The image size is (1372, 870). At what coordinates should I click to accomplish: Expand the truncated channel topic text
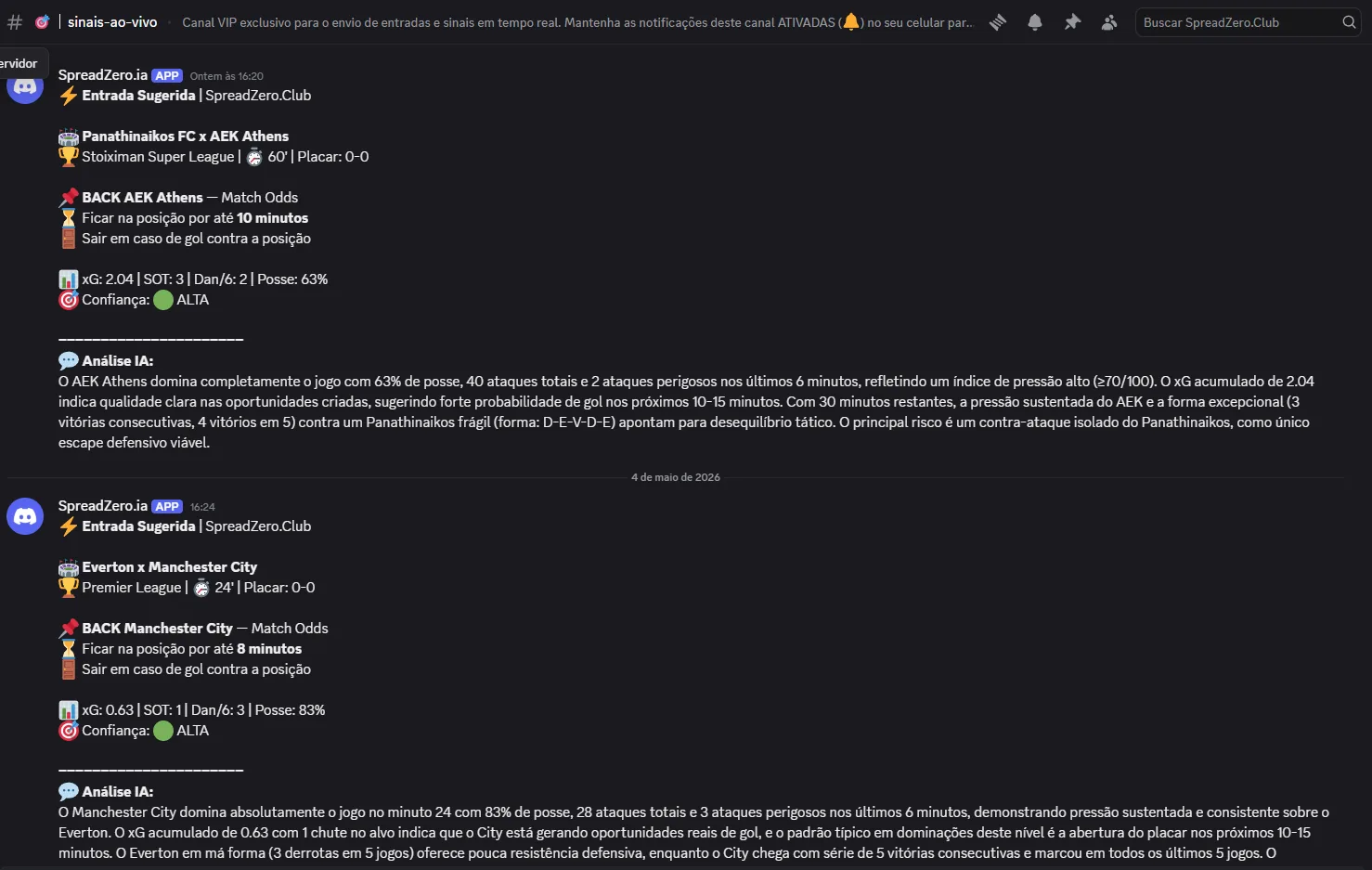point(577,22)
